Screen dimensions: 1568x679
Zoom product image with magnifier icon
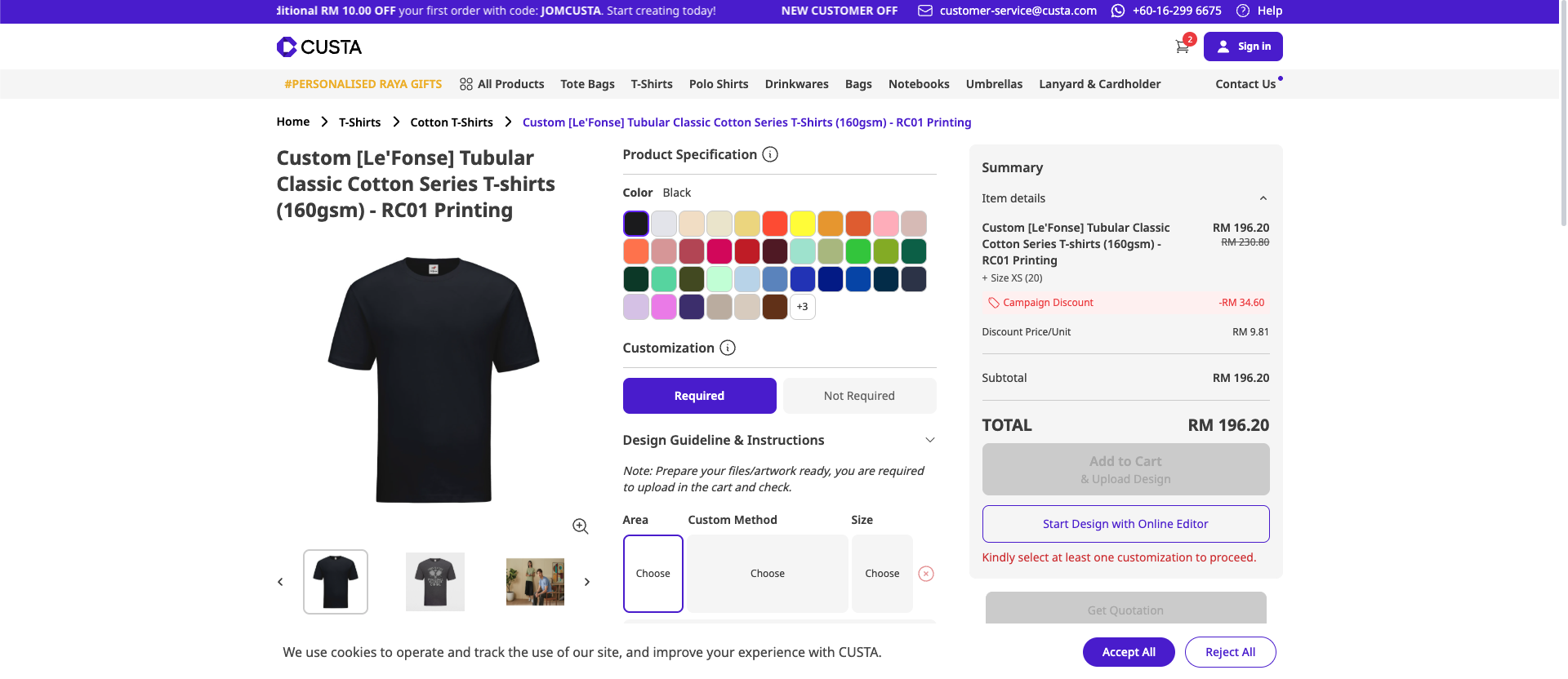click(x=581, y=526)
